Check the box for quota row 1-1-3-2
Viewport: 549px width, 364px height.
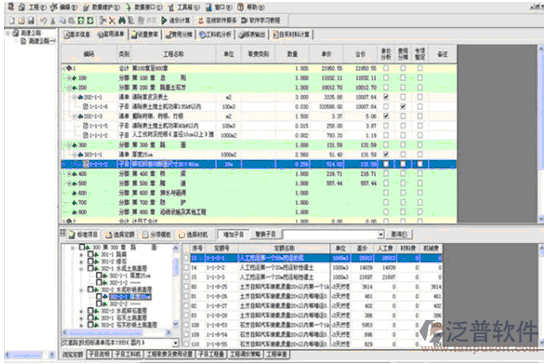(187, 267)
